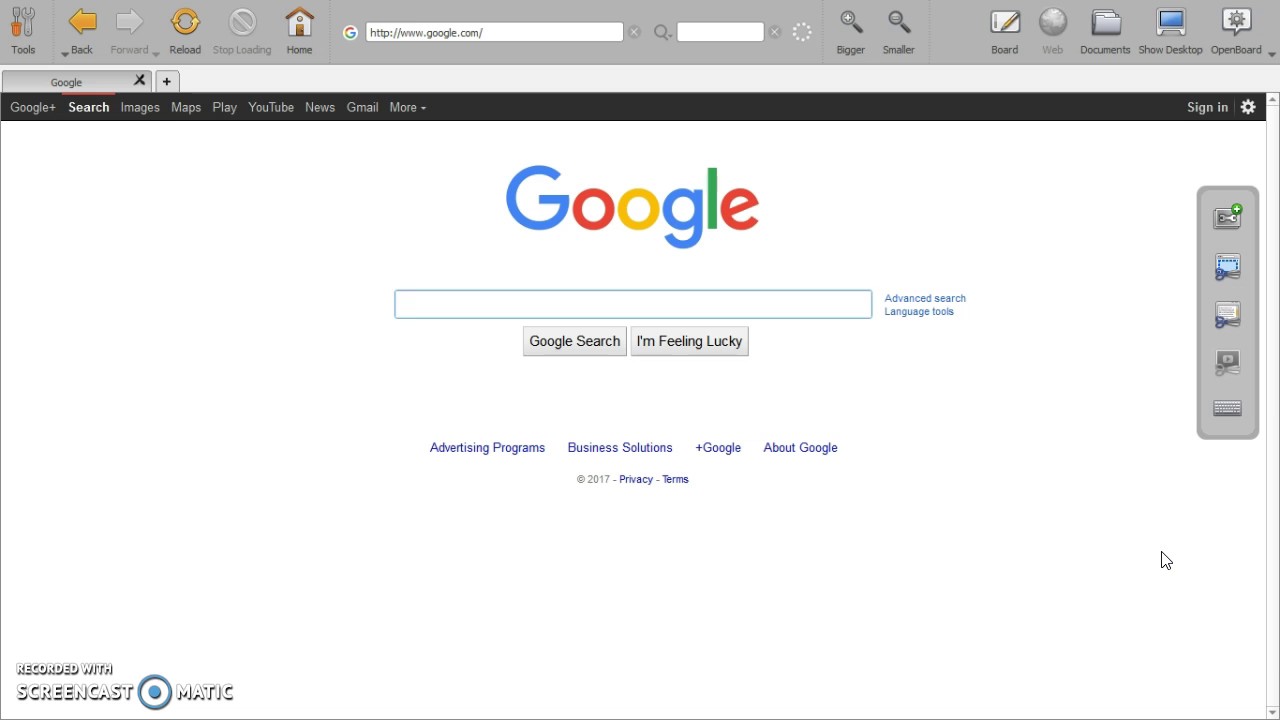
Task: Click the Web globe icon
Action: (1053, 22)
